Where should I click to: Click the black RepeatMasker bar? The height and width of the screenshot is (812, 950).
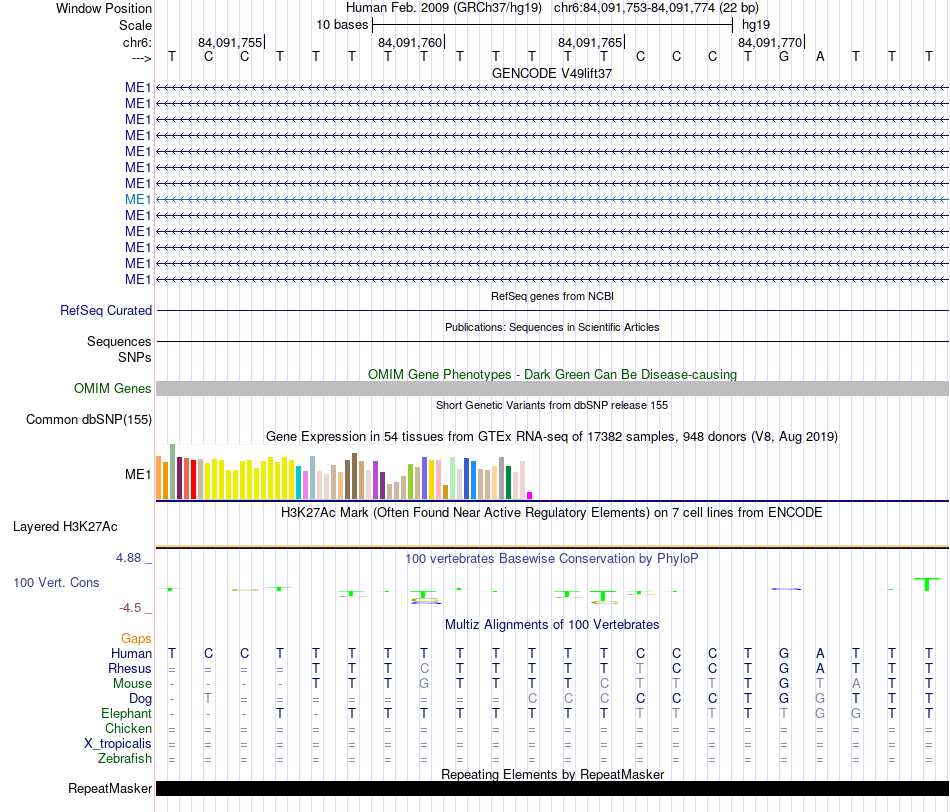pyautogui.click(x=552, y=788)
